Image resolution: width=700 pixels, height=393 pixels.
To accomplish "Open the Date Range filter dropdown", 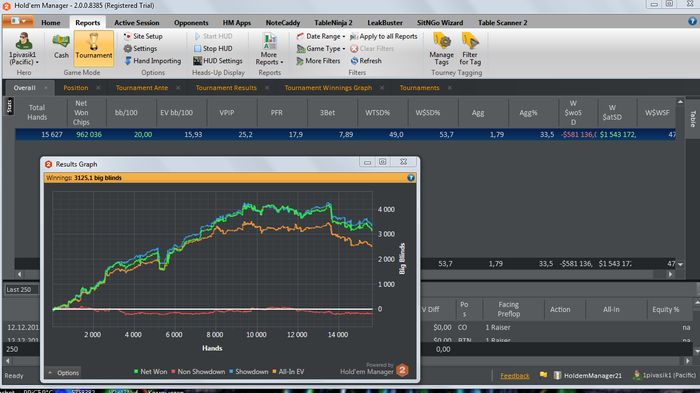I will [321, 36].
